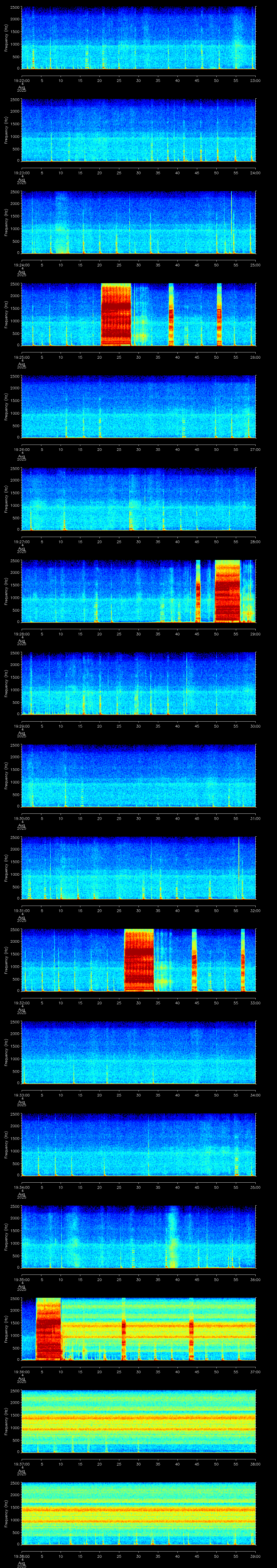
Task: Click the 28:00 end time label
Action: point(255,542)
